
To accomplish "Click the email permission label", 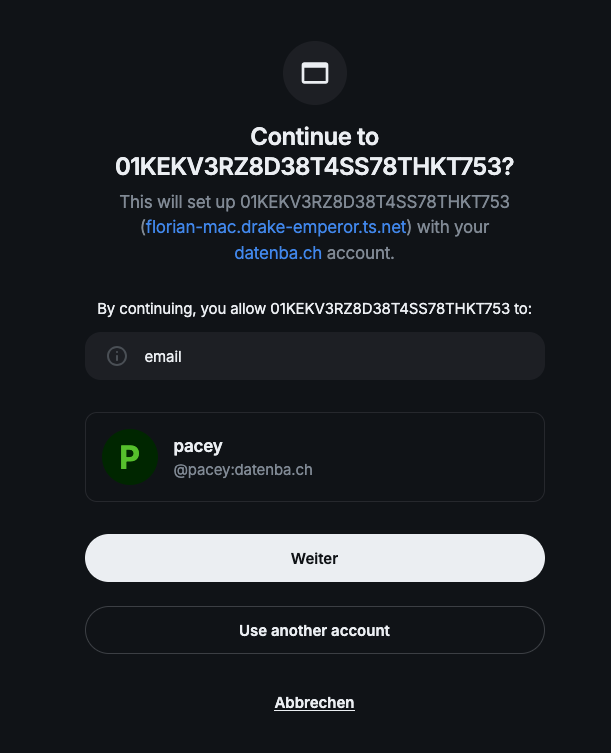I will (163, 356).
